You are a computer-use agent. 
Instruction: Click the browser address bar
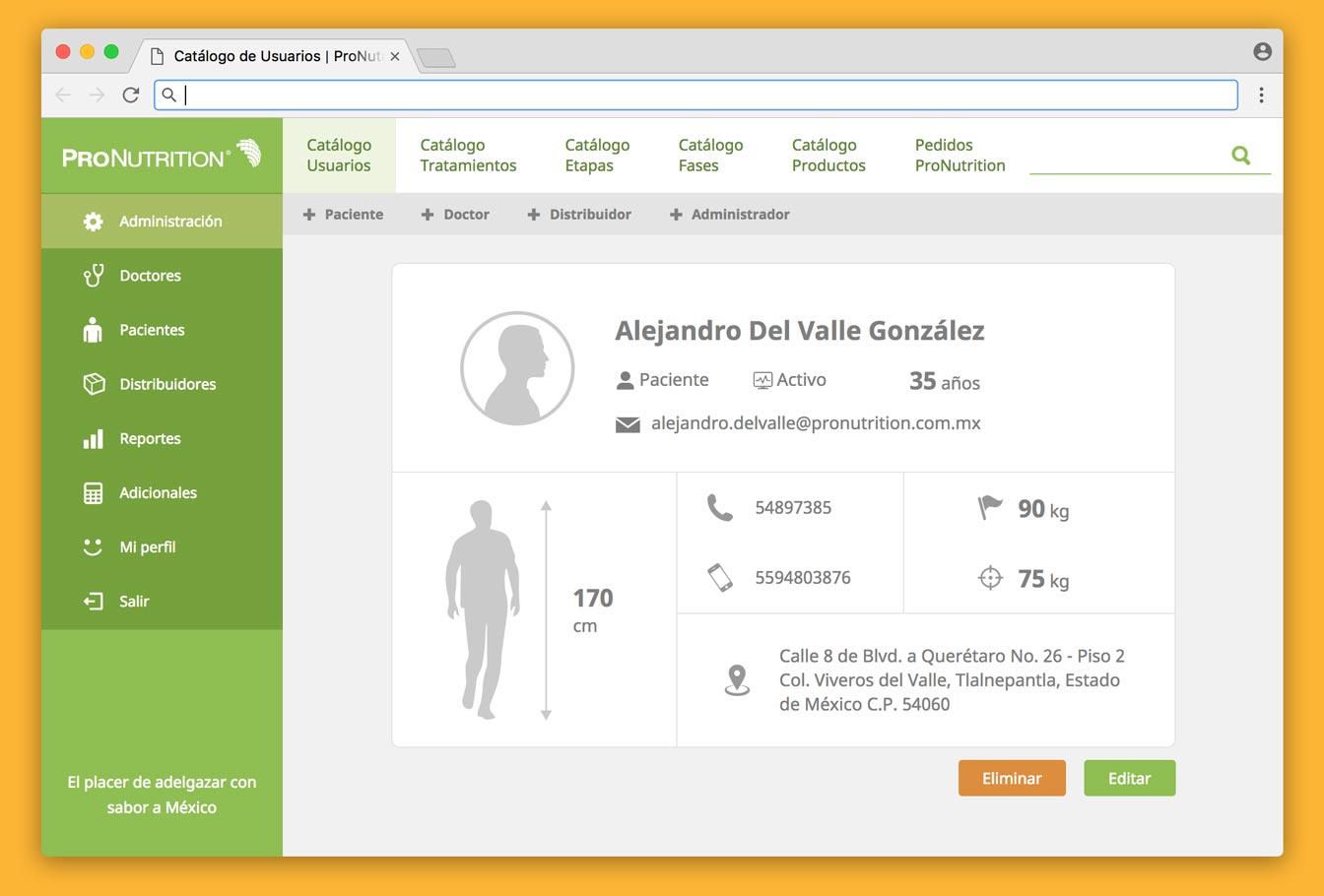click(x=695, y=95)
